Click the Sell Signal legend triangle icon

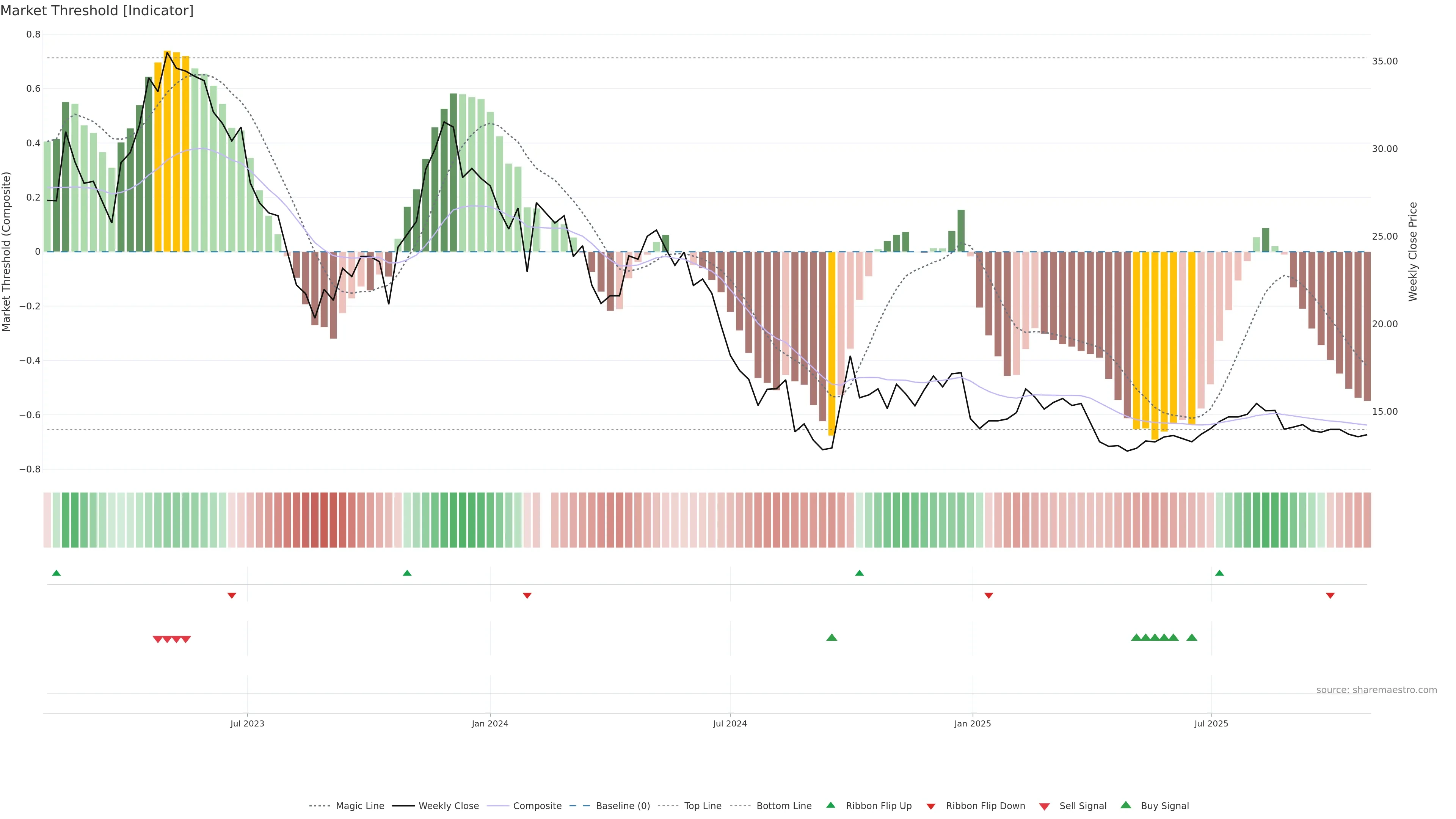pos(1044,806)
